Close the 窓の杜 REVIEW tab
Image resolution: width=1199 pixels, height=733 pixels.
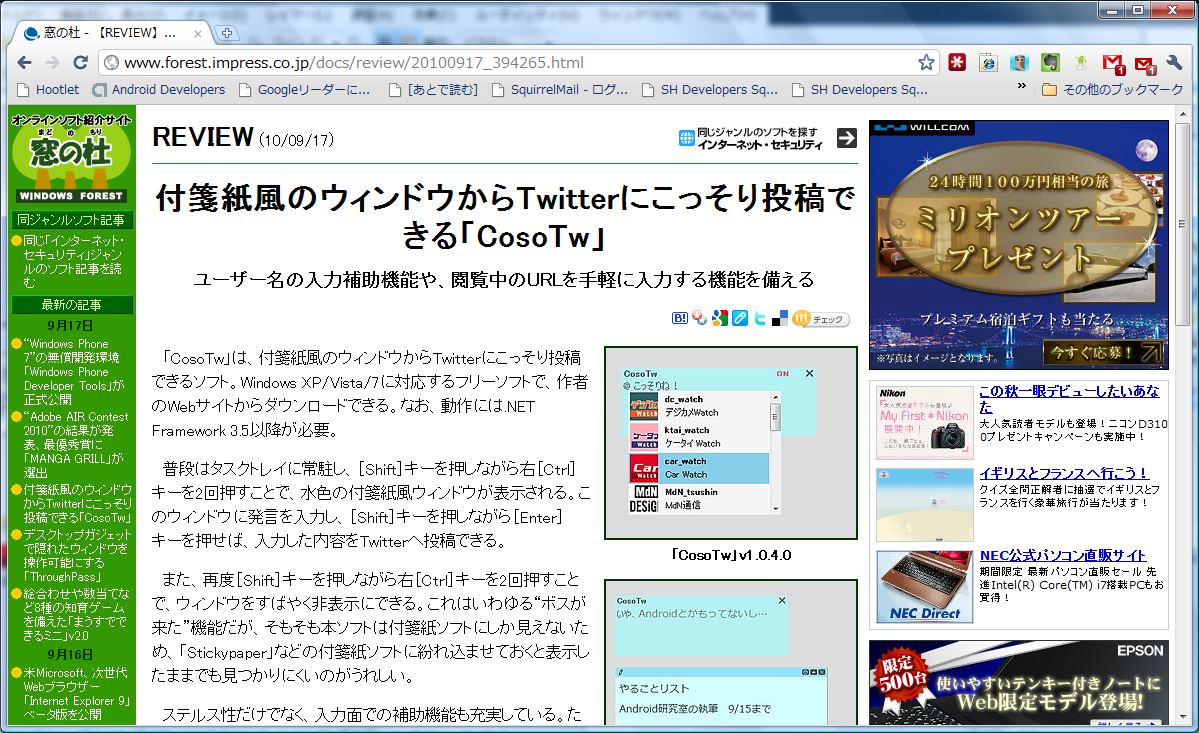pos(197,34)
